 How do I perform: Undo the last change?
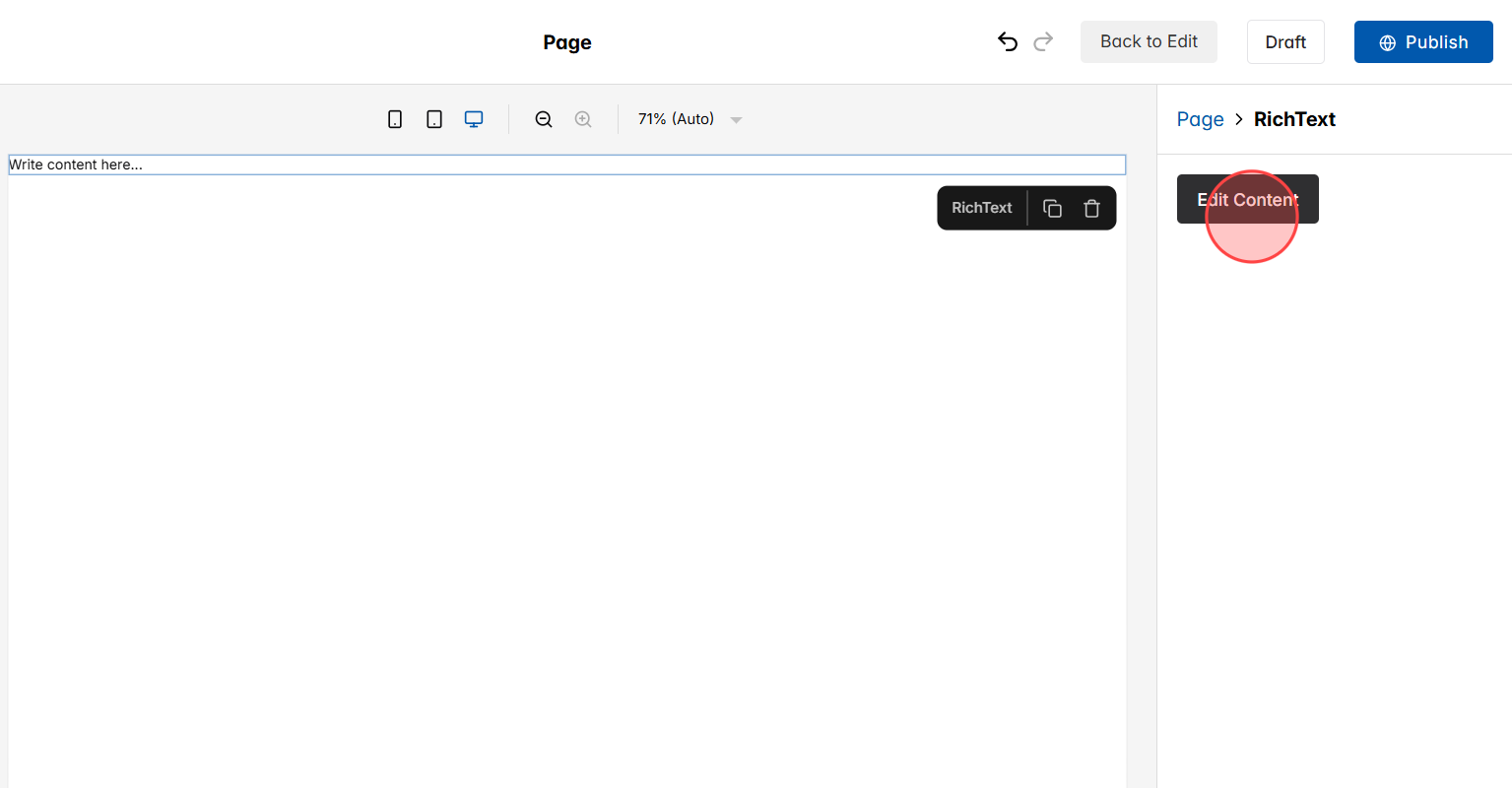1007,41
